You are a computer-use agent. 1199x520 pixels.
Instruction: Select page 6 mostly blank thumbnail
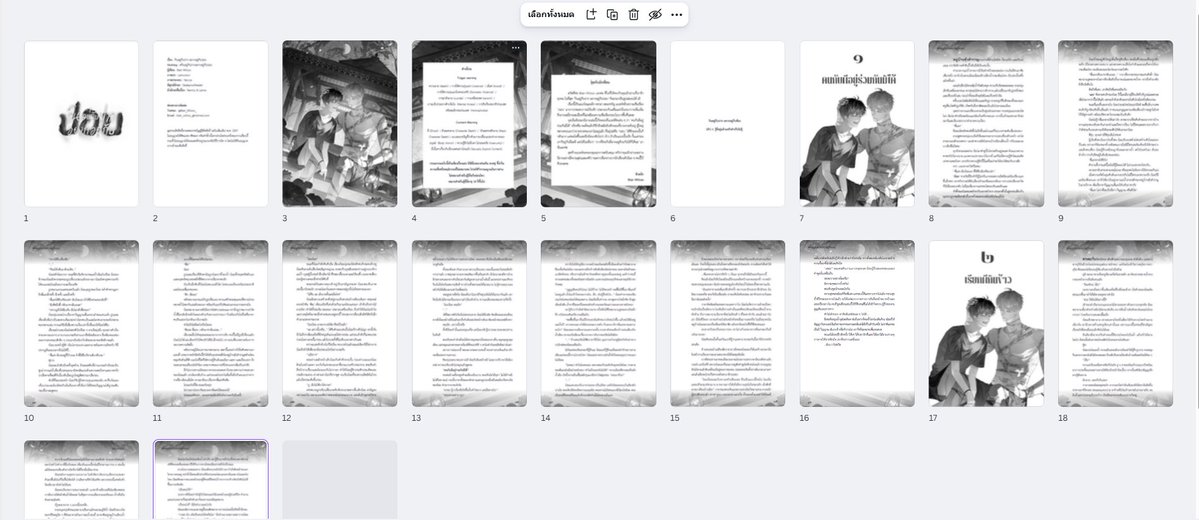click(x=727, y=124)
